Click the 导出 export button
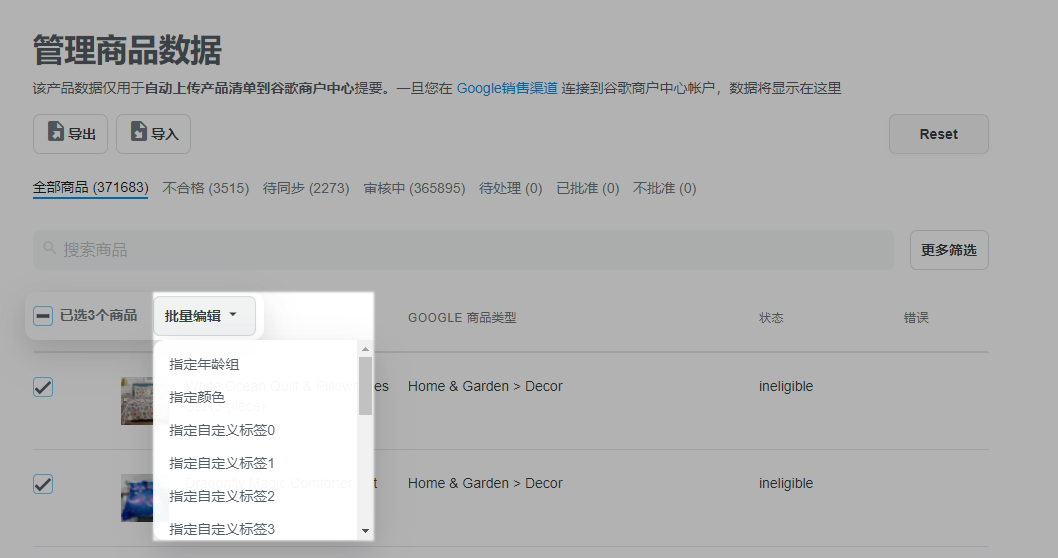This screenshot has height=558, width=1058. [70, 134]
